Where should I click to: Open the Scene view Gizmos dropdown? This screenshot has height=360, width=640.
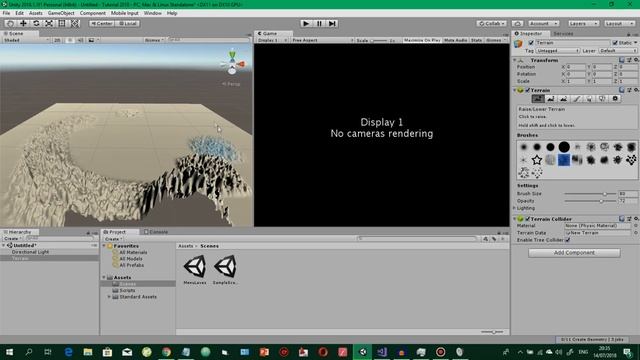pos(154,40)
